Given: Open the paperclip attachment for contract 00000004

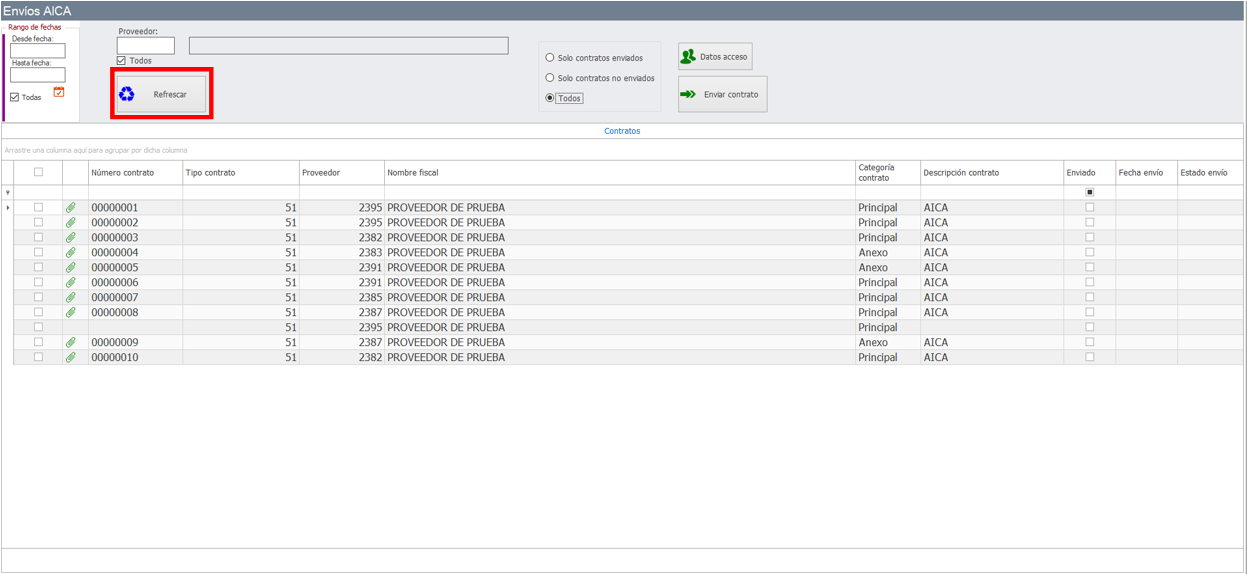Looking at the screenshot, I should tap(71, 253).
